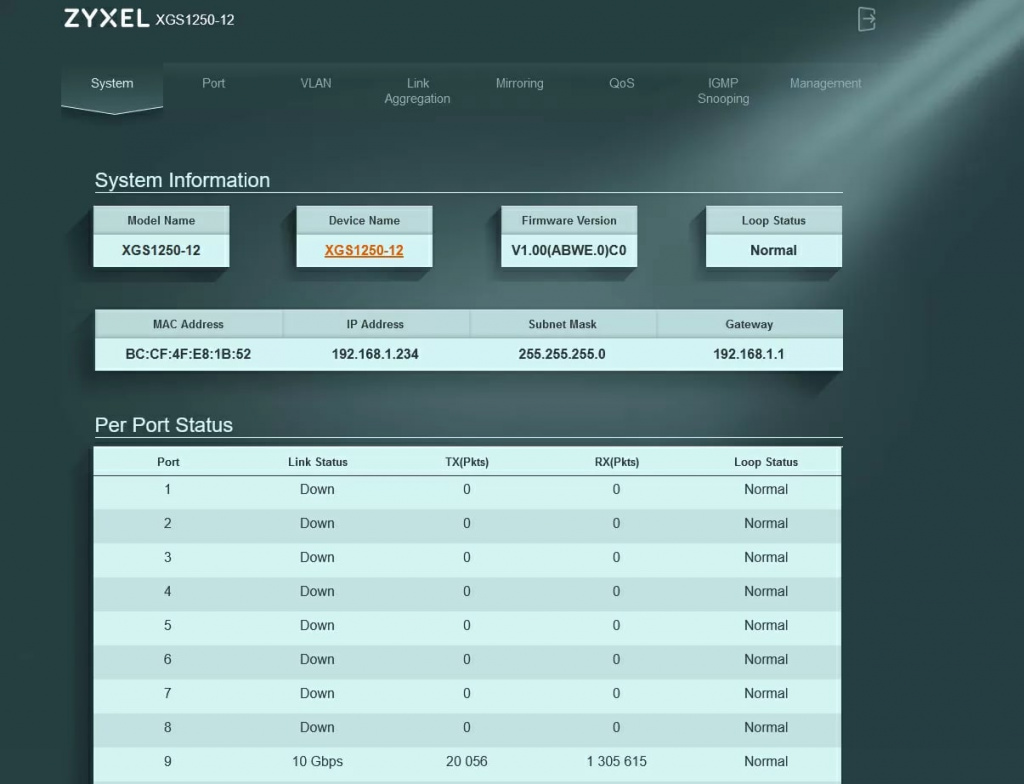Select the Mirroring tab

(x=519, y=84)
